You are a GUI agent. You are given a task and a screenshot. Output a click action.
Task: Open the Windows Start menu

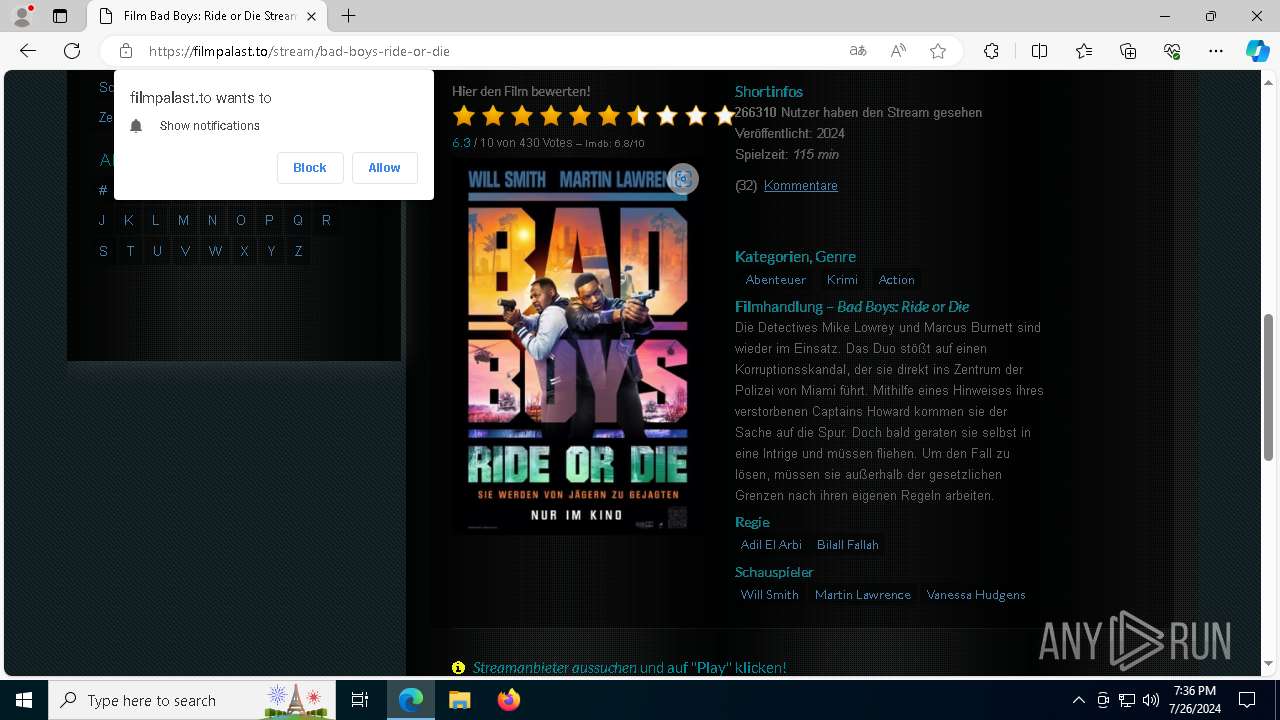tap(24, 700)
